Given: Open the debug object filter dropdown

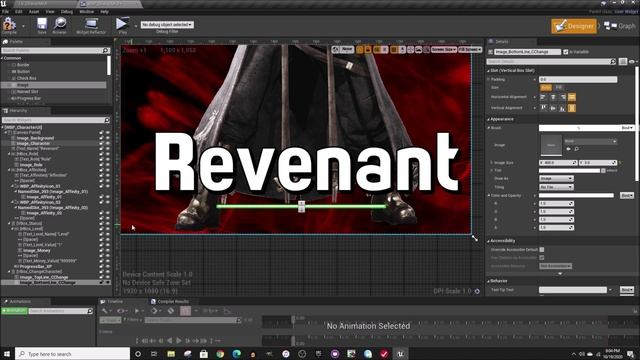Looking at the screenshot, I should (x=167, y=24).
